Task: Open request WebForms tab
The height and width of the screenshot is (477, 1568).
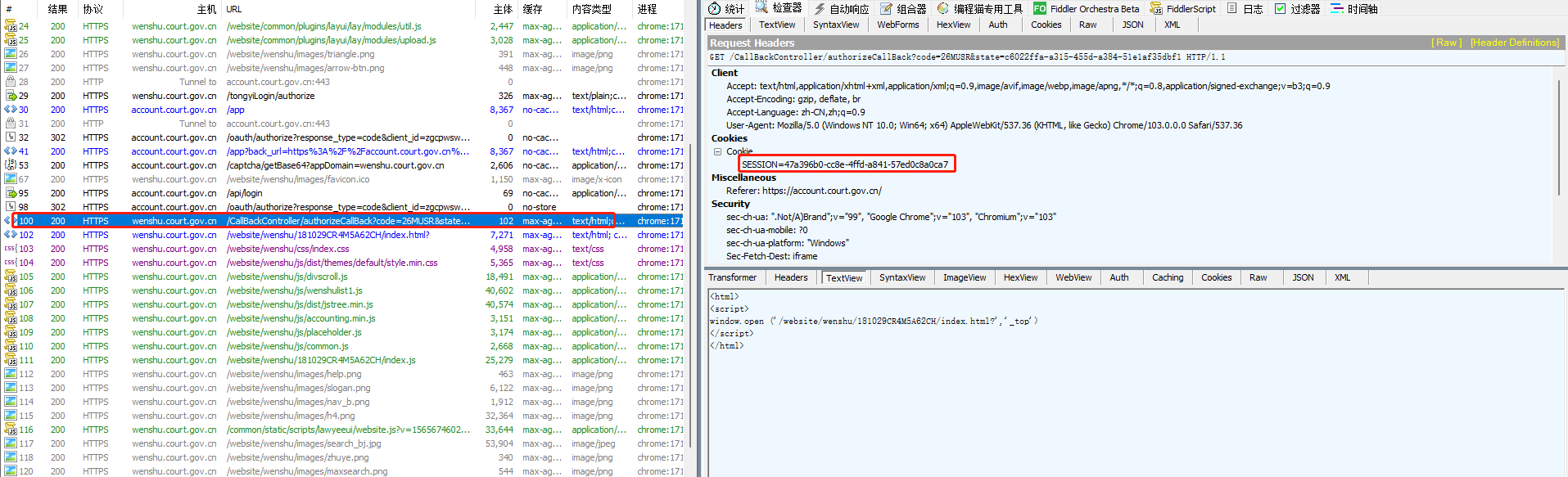Action: (898, 25)
